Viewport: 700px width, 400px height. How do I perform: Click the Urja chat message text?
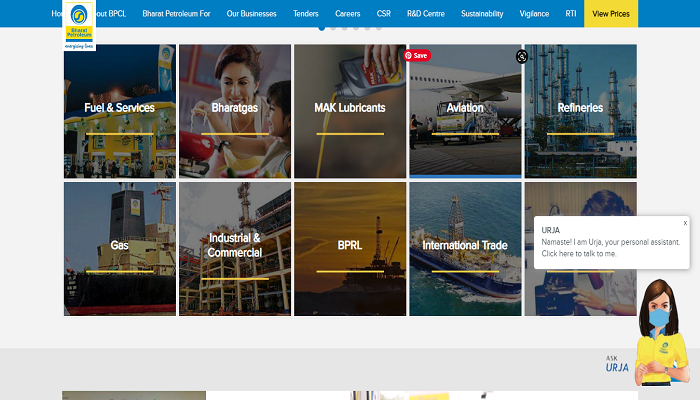(x=610, y=248)
